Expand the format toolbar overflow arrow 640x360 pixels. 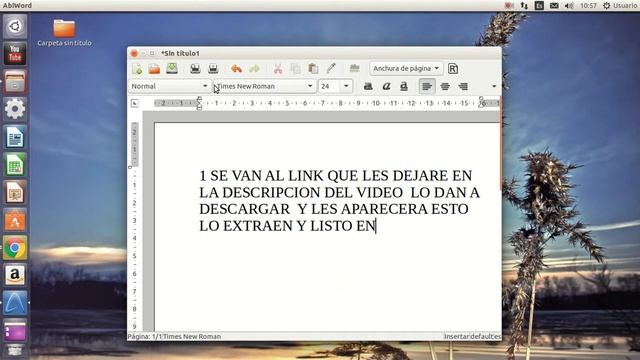pyautogui.click(x=494, y=86)
